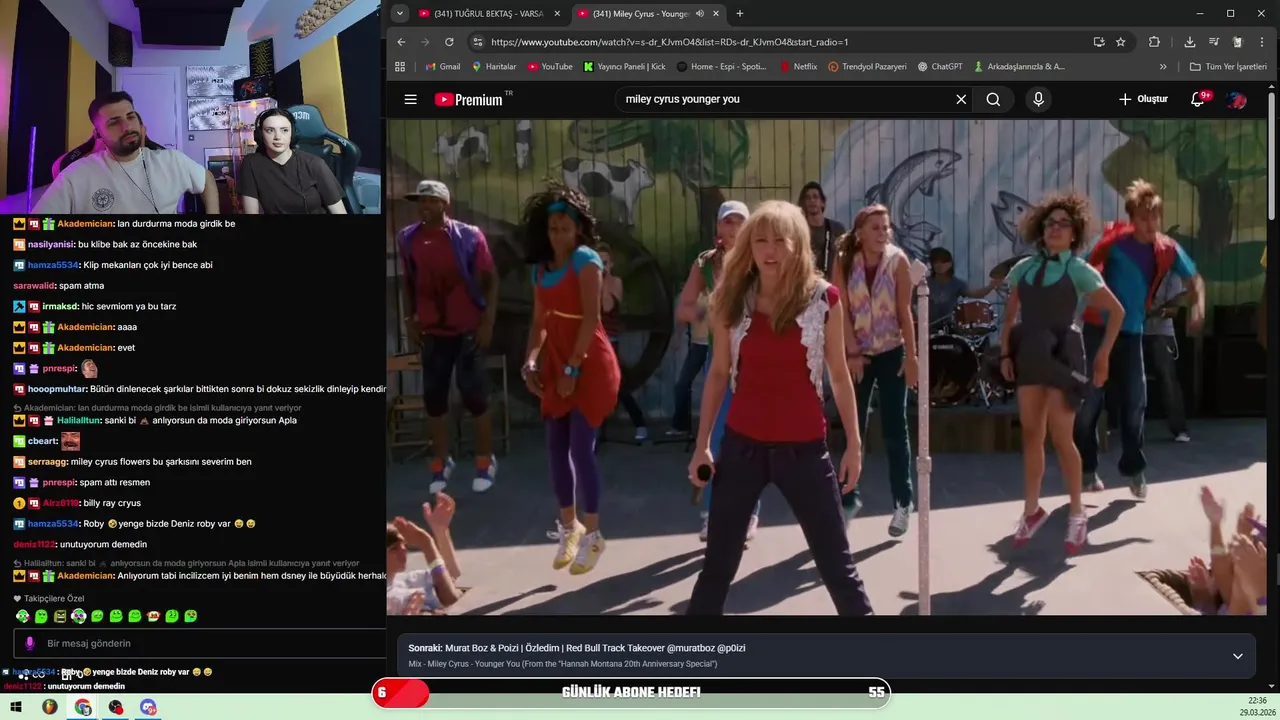Click the browser forward arrow
Screen dimensions: 1280x720
[425, 42]
